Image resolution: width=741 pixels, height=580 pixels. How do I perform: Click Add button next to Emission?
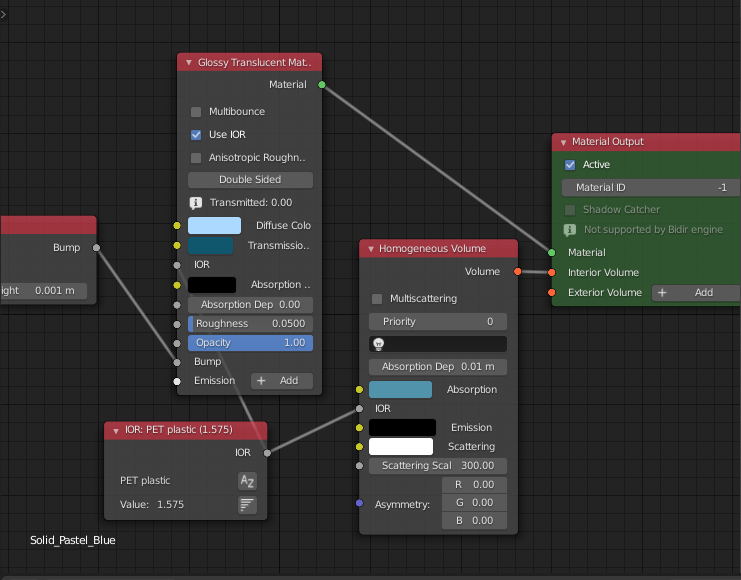tap(281, 381)
